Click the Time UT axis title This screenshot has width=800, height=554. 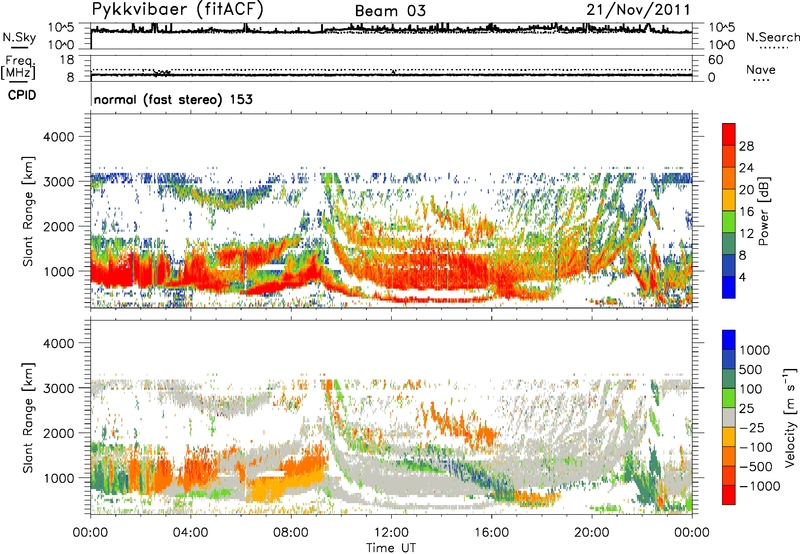[x=391, y=548]
